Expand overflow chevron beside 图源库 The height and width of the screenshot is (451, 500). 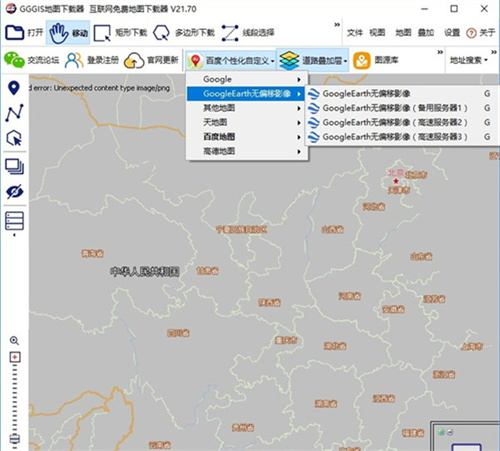click(x=440, y=52)
